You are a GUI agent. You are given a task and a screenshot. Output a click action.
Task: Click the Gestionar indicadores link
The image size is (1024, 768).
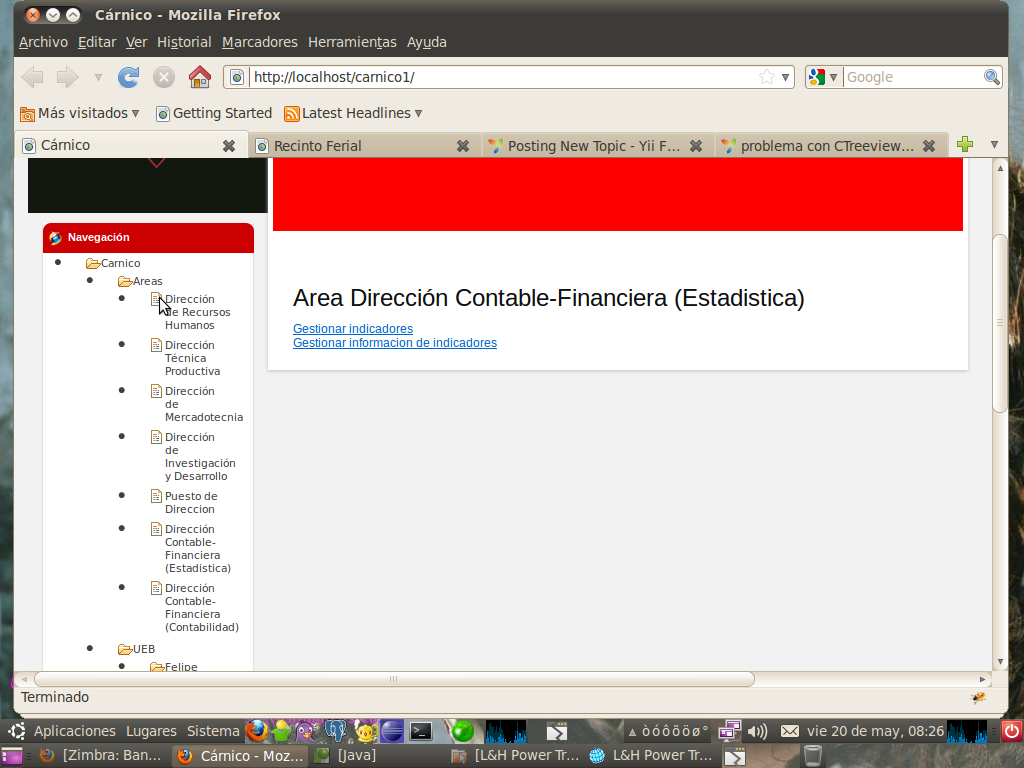[352, 329]
